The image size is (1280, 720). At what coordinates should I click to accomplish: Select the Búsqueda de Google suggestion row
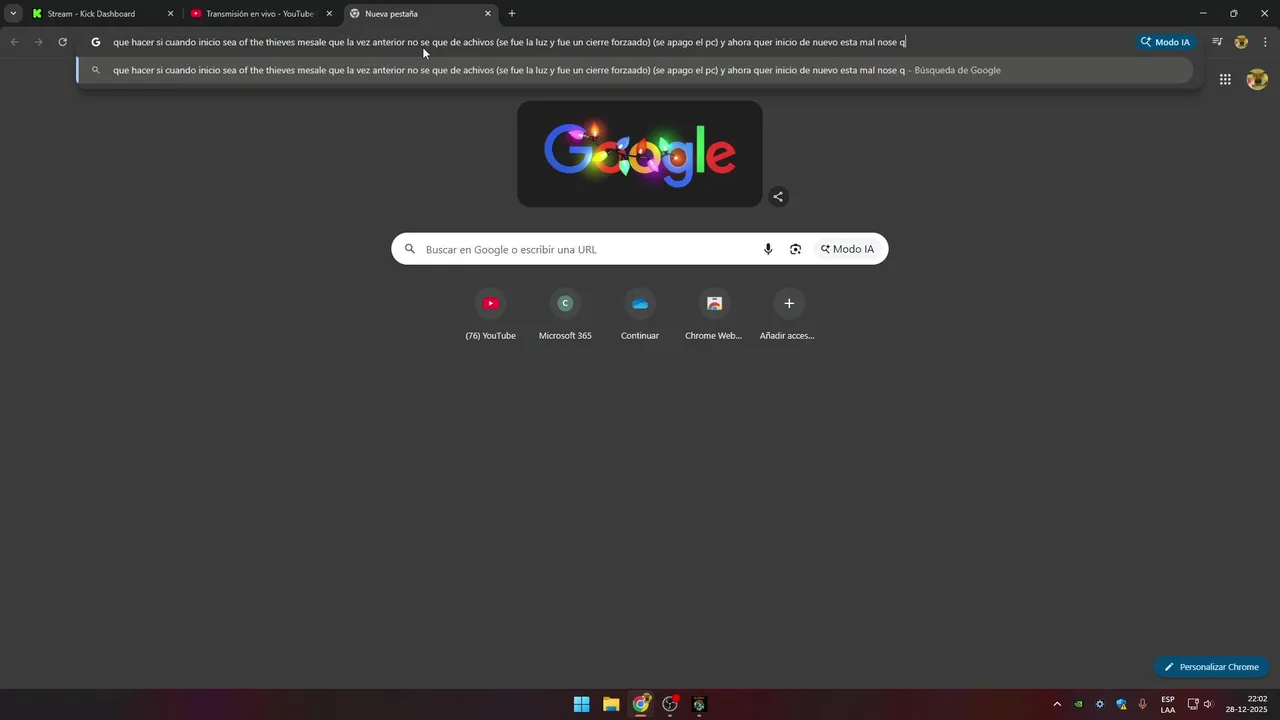pyautogui.click(x=635, y=70)
